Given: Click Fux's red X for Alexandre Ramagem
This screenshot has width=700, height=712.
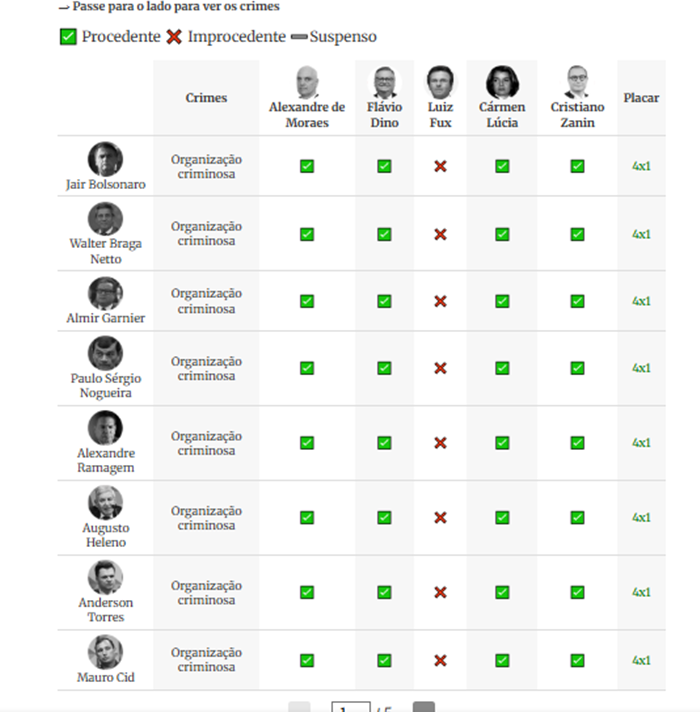Looking at the screenshot, I should click(440, 443).
